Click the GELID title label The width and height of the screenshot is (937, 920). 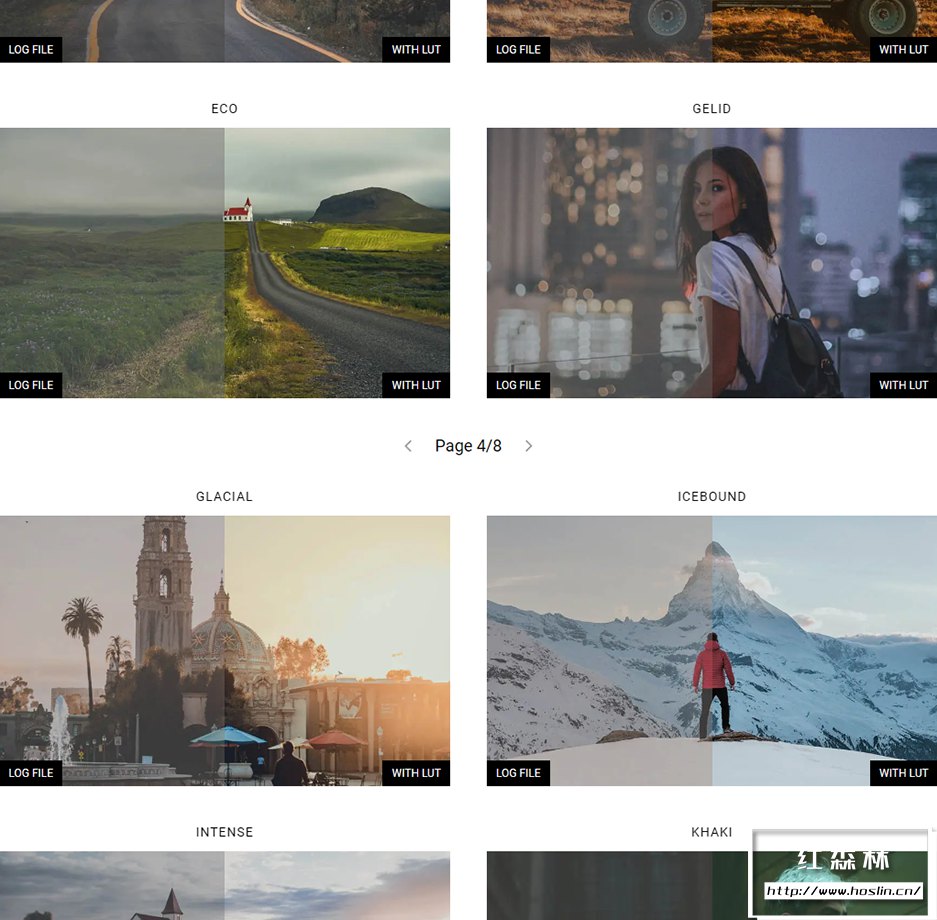712,109
